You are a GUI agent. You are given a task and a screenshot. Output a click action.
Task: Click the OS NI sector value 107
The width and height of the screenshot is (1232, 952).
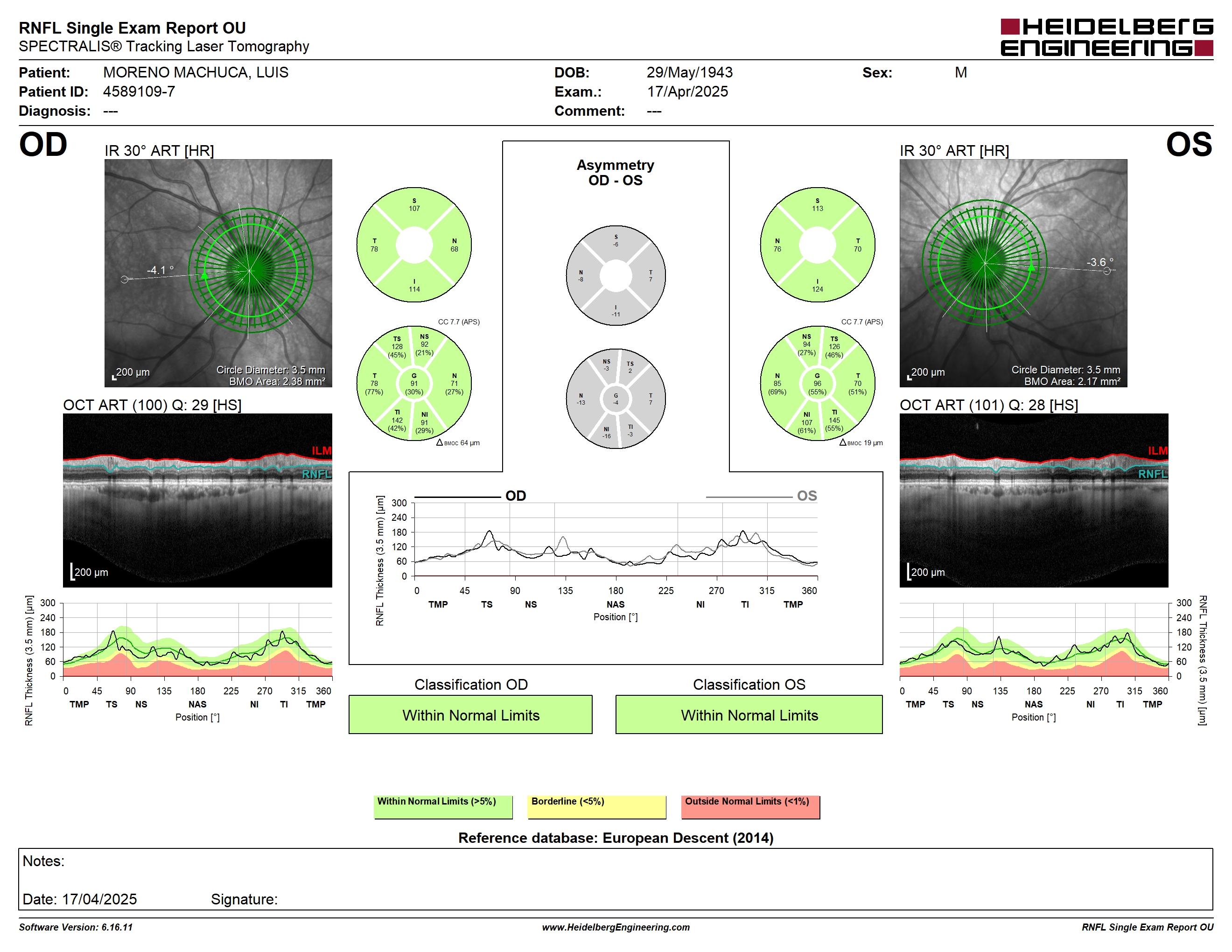807,422
